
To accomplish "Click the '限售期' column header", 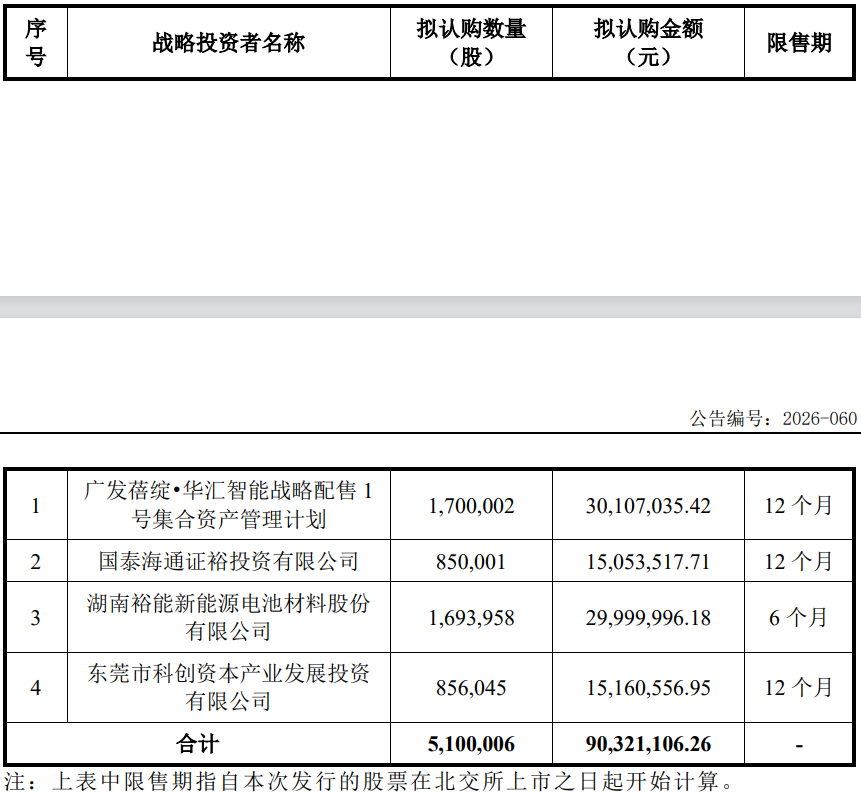I will point(799,43).
